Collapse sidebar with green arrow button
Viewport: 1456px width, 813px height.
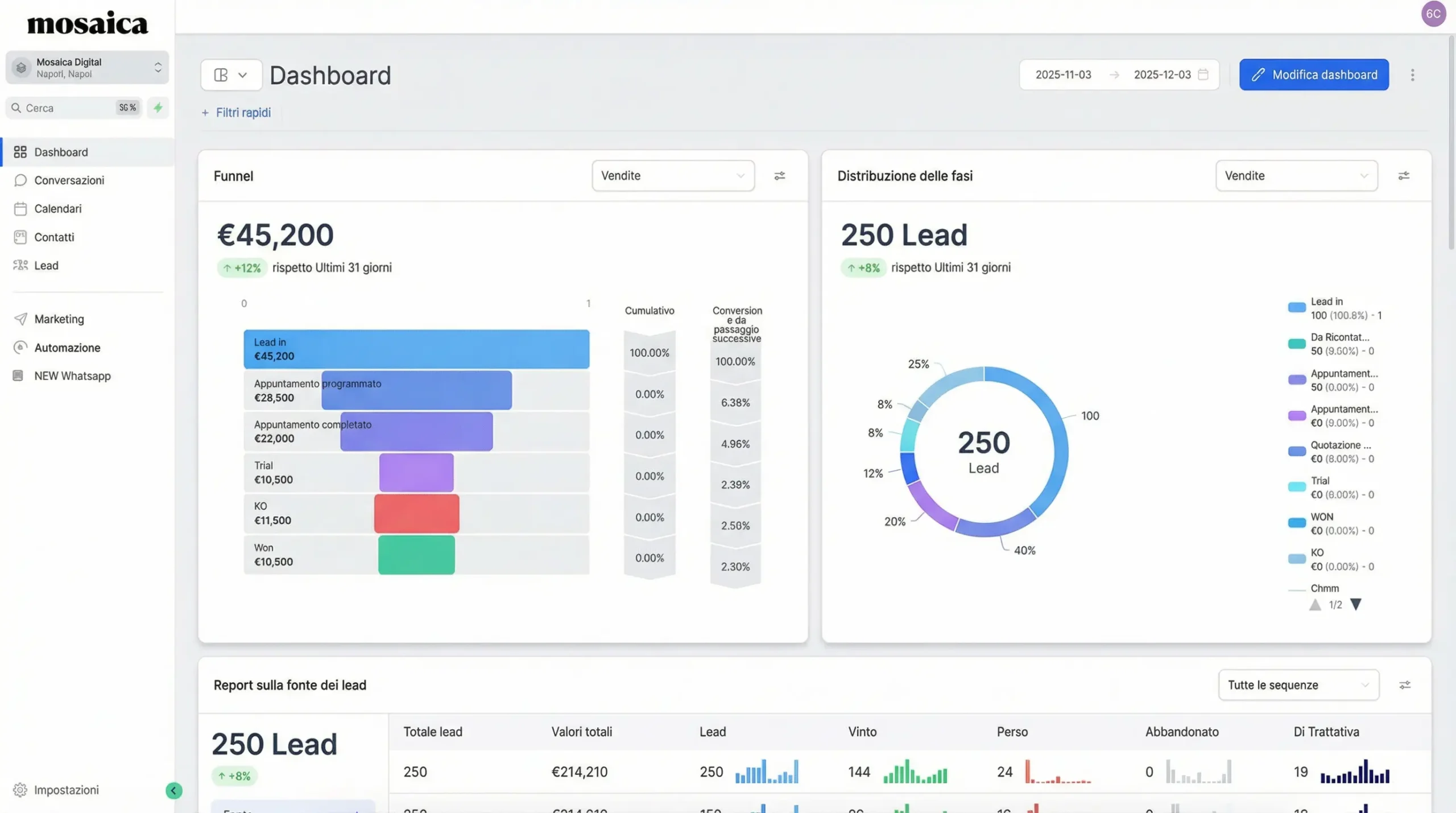pyautogui.click(x=173, y=790)
